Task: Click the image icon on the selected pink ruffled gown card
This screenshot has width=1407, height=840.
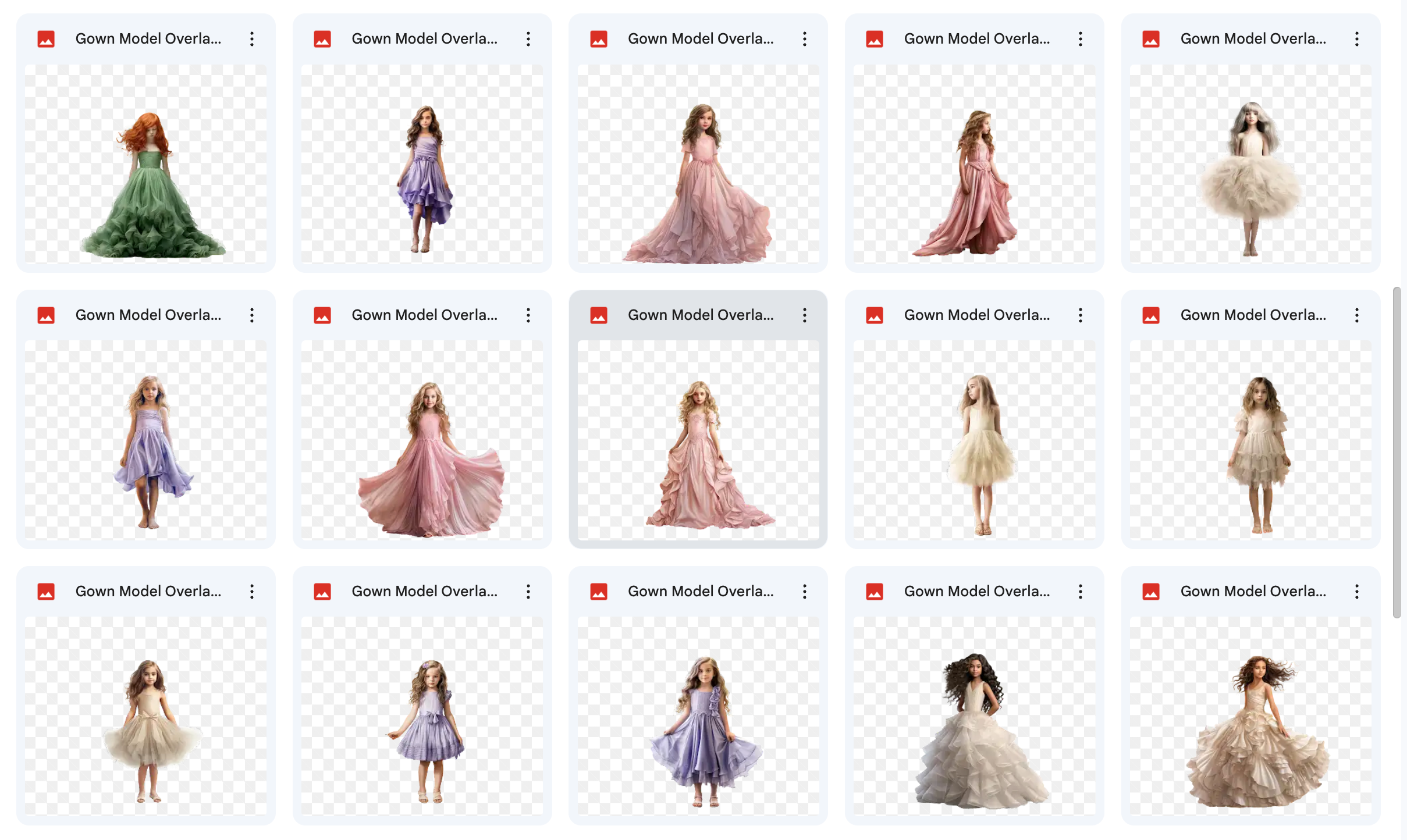Action: [599, 315]
